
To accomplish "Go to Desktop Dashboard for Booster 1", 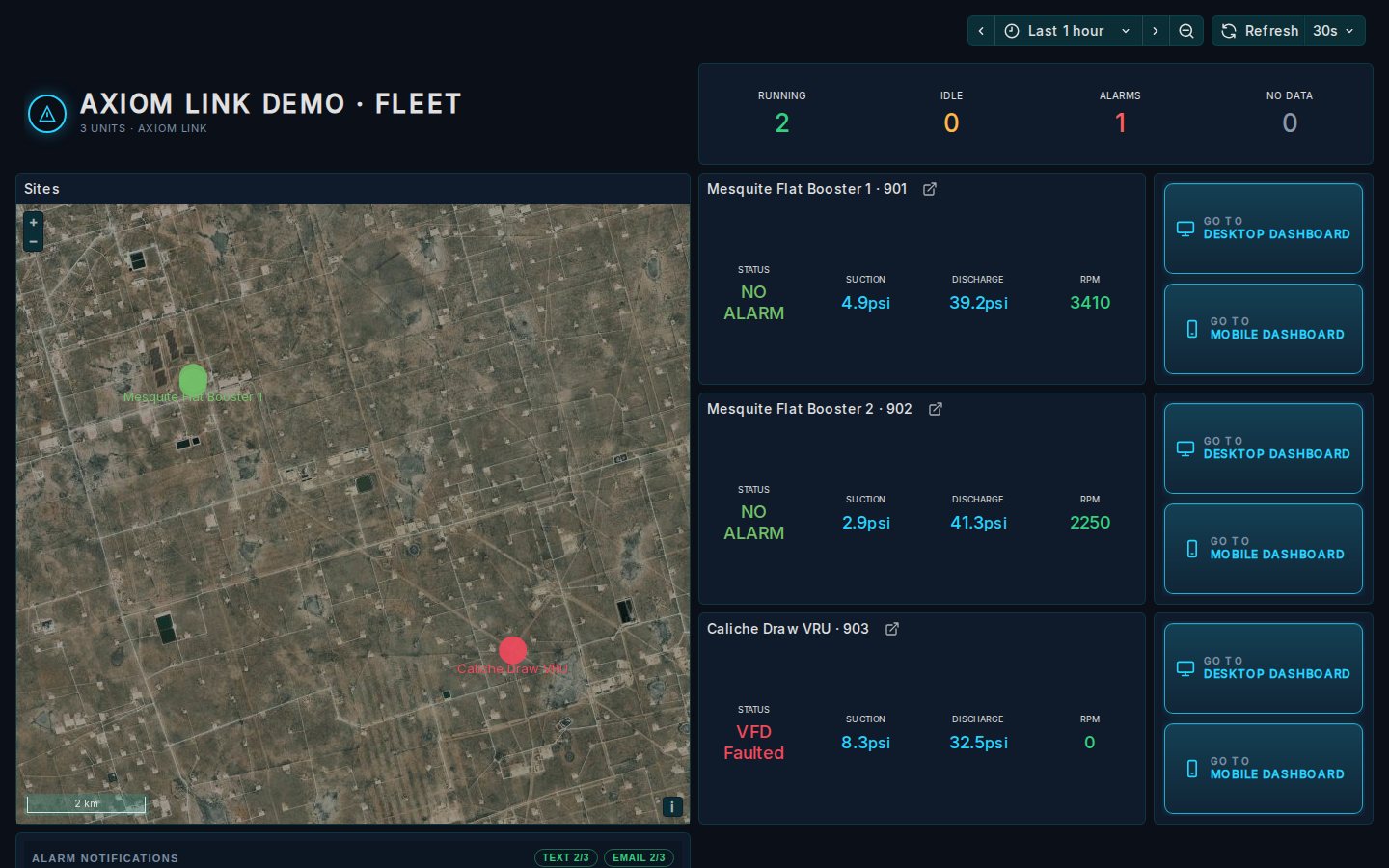I will coord(1264,229).
